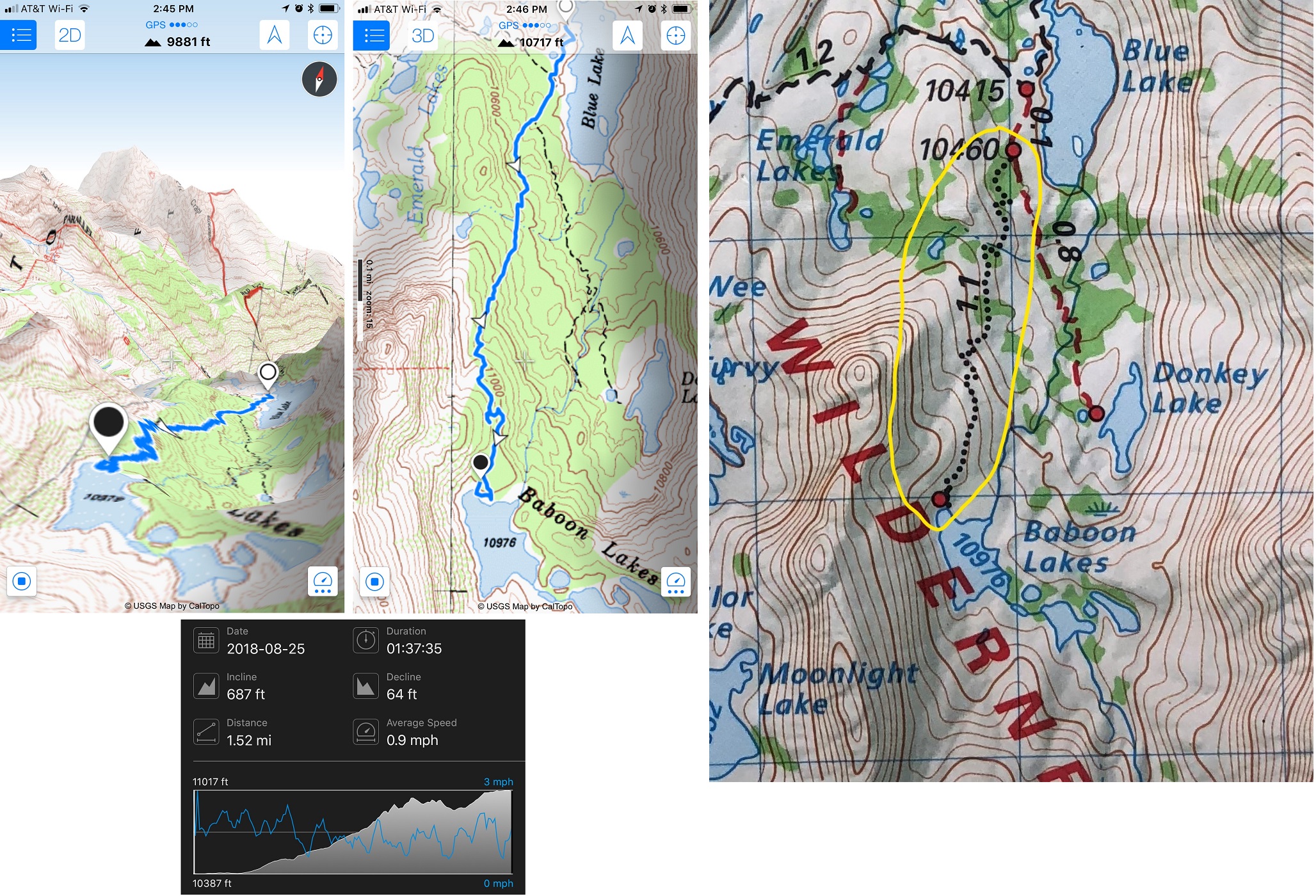Tap the 0 mph speed axis label
The image size is (1316, 896).
coord(499,884)
